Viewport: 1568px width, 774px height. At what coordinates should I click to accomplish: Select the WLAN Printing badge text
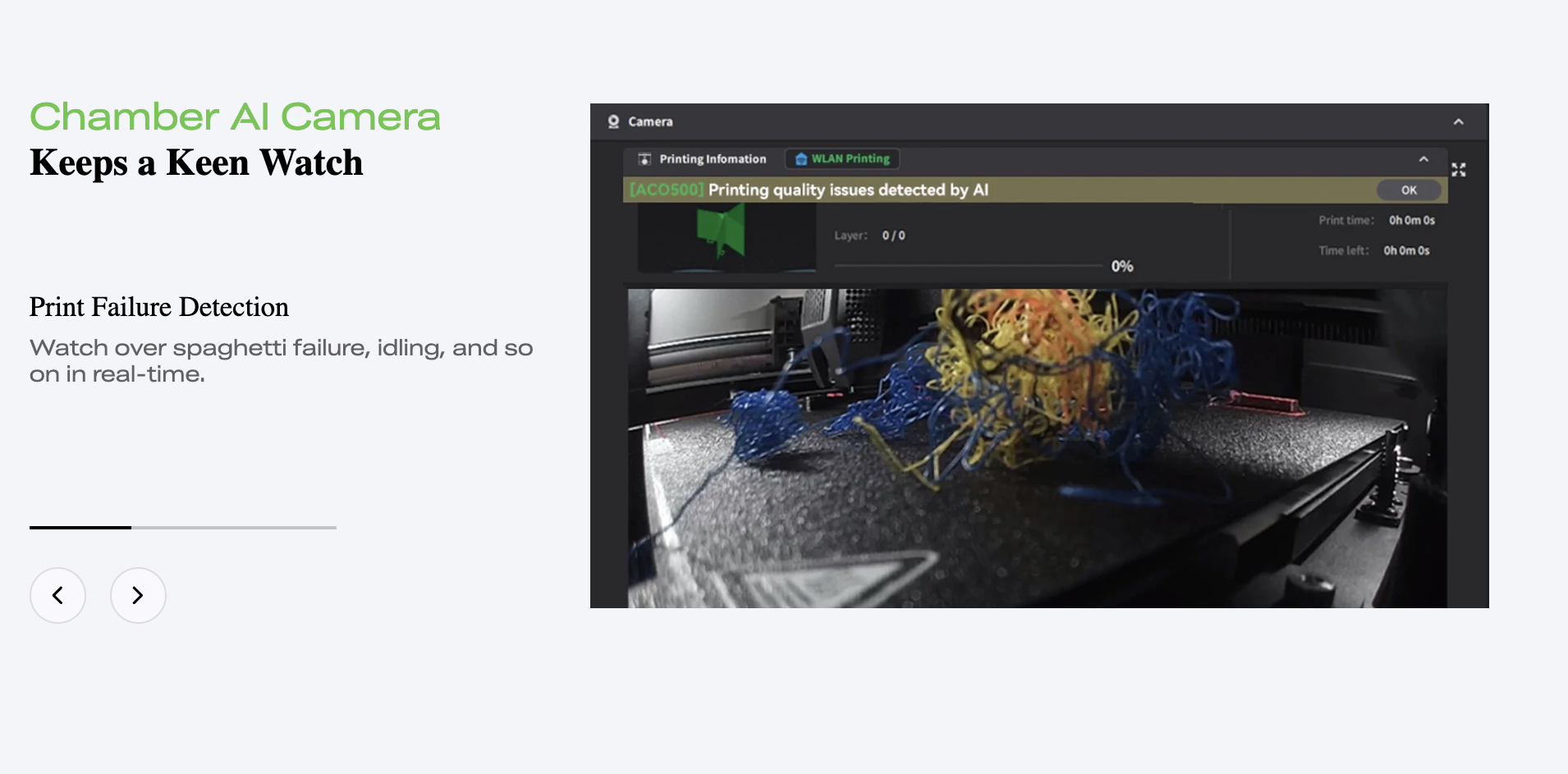pyautogui.click(x=850, y=159)
